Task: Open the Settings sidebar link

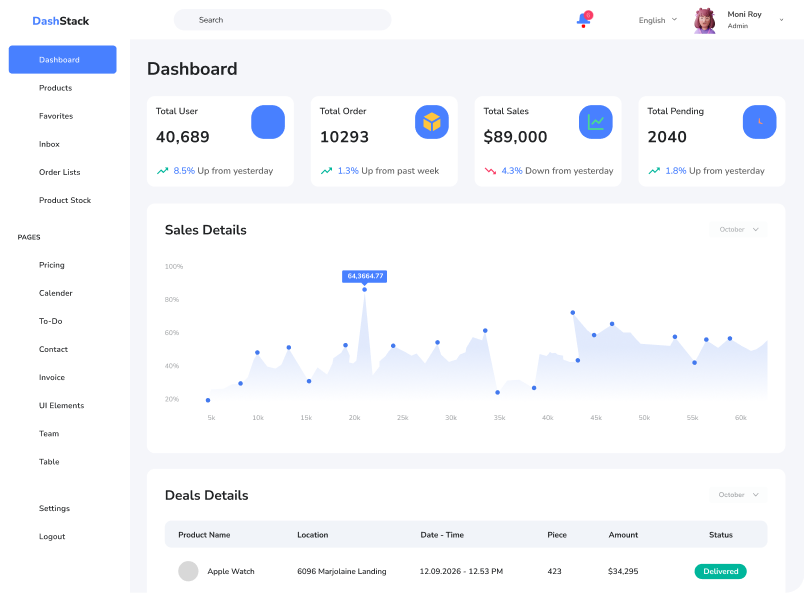Action: (54, 508)
